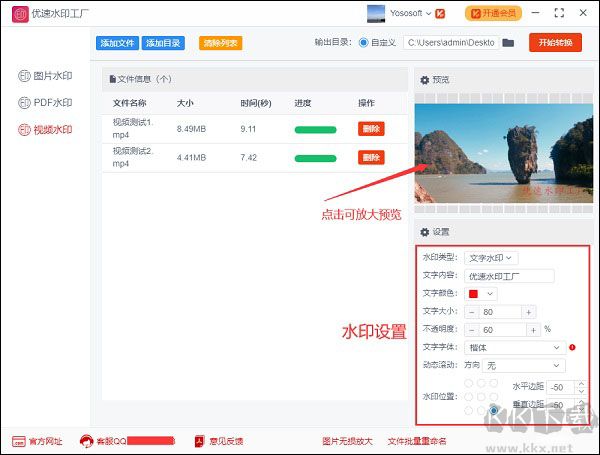Open the output directory folder icon
This screenshot has width=600, height=455.
[508, 43]
